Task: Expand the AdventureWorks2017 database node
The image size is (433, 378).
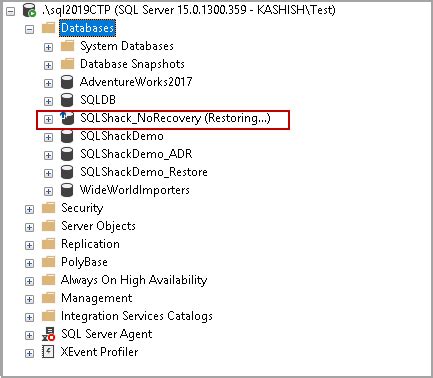Action: pyautogui.click(x=48, y=83)
